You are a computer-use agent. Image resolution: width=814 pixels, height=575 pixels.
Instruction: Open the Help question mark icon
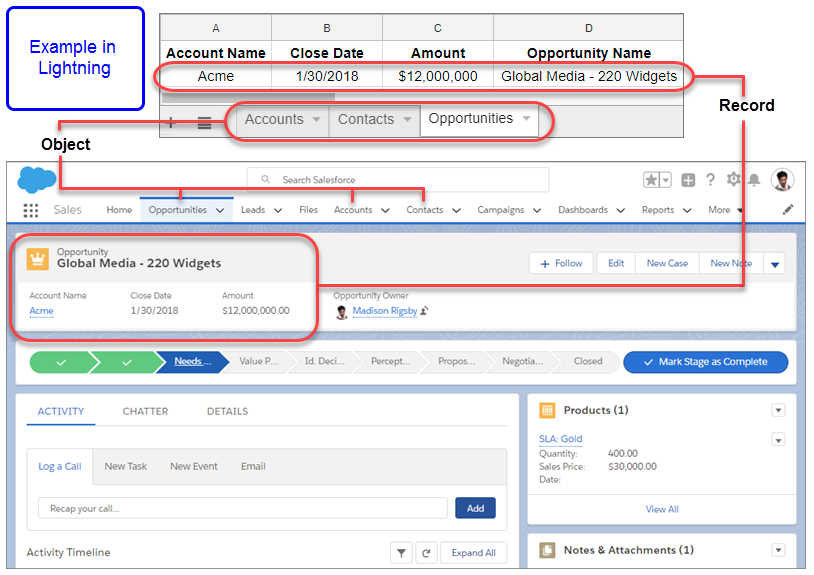tap(710, 180)
